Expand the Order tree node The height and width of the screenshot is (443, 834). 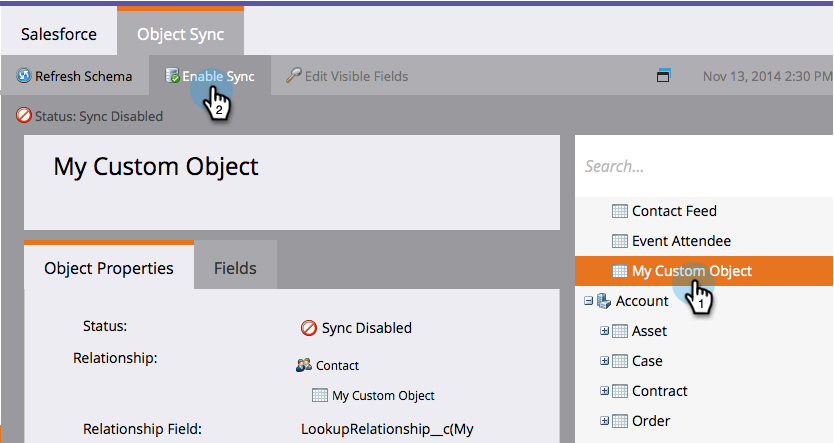(604, 421)
